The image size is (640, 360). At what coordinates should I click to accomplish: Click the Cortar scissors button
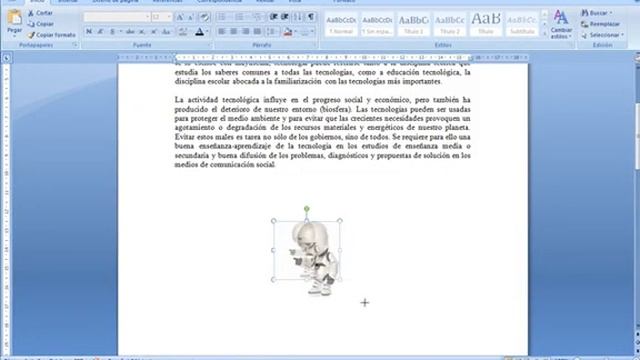[x=40, y=13]
